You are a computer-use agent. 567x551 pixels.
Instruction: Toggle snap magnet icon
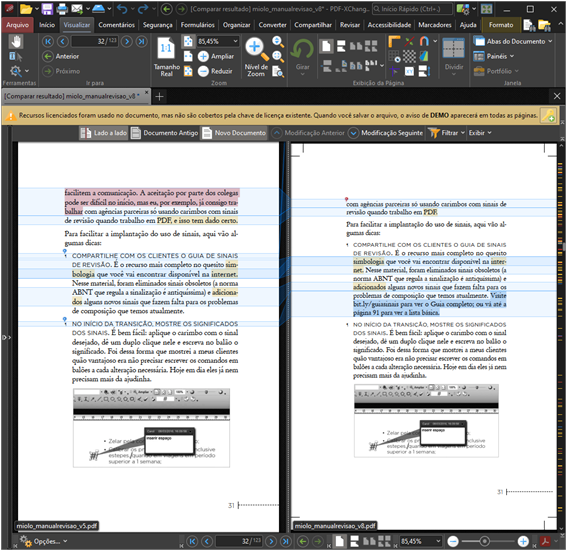pyautogui.click(x=424, y=42)
